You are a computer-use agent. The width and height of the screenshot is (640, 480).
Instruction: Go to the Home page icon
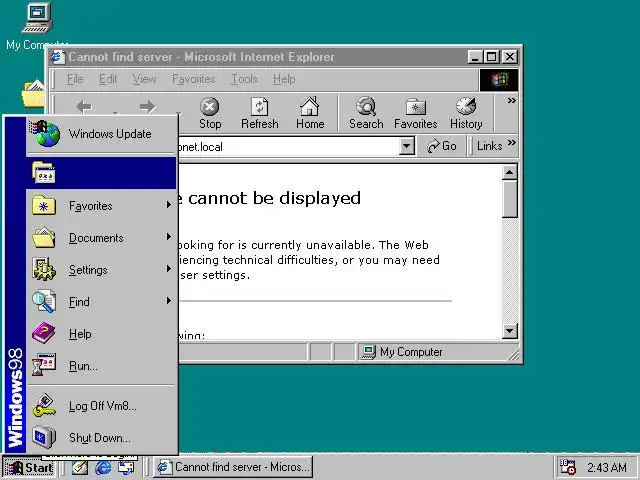[310, 113]
